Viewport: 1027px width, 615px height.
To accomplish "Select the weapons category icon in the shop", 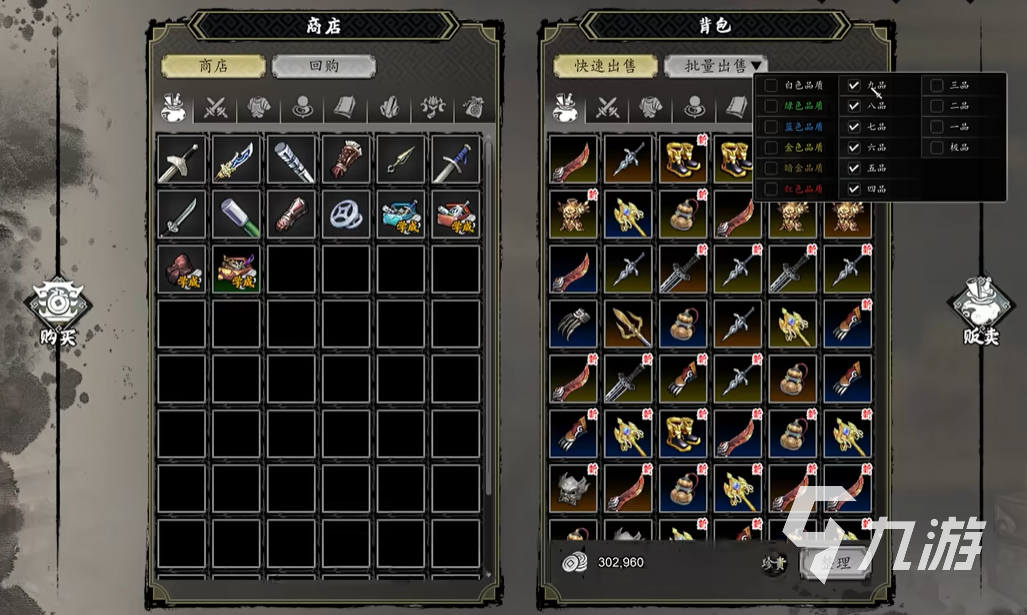I will point(215,107).
